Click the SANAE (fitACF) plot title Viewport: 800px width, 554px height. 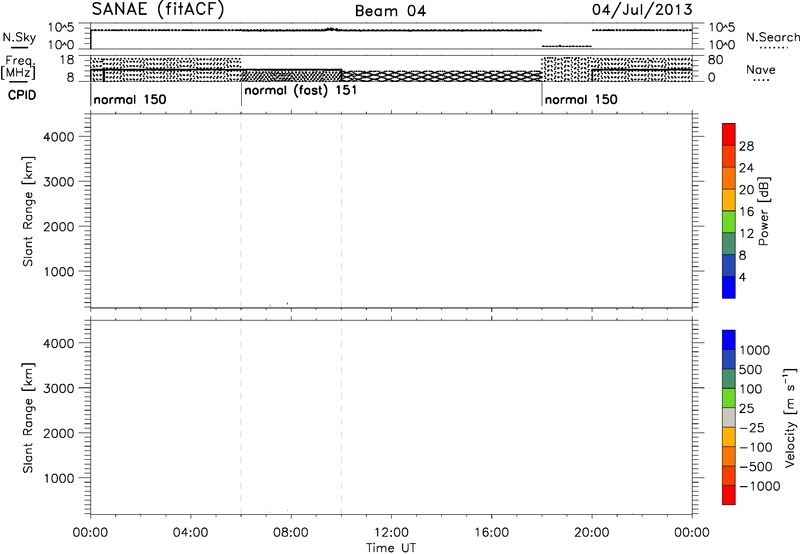point(158,10)
